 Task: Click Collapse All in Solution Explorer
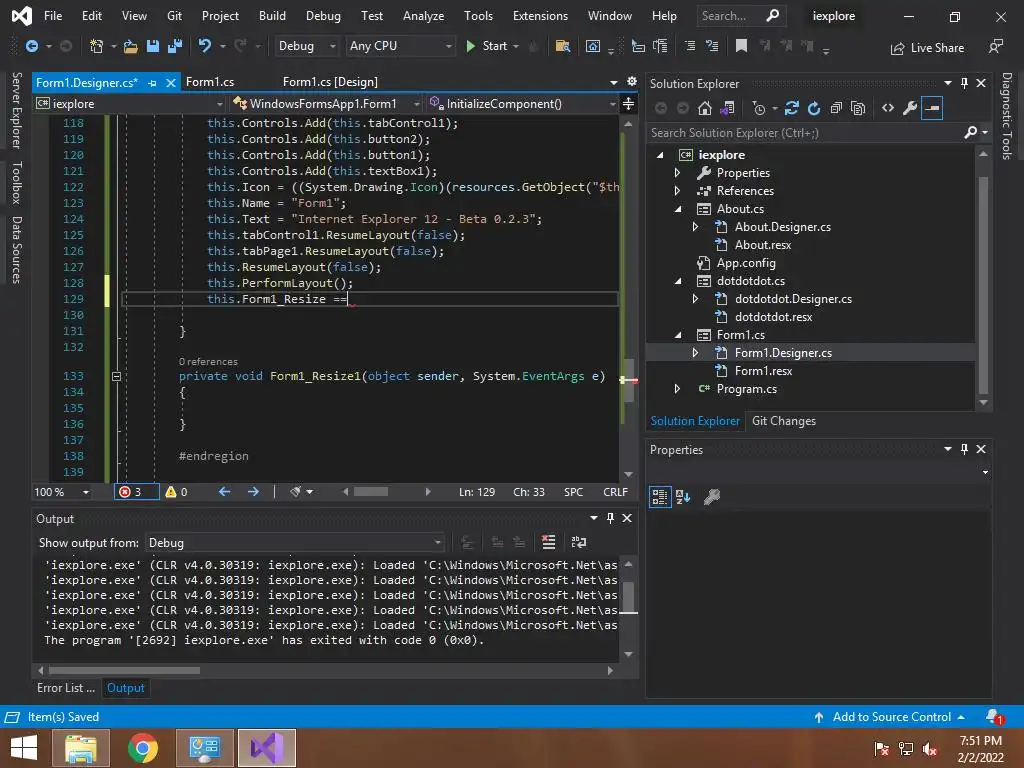coord(835,108)
